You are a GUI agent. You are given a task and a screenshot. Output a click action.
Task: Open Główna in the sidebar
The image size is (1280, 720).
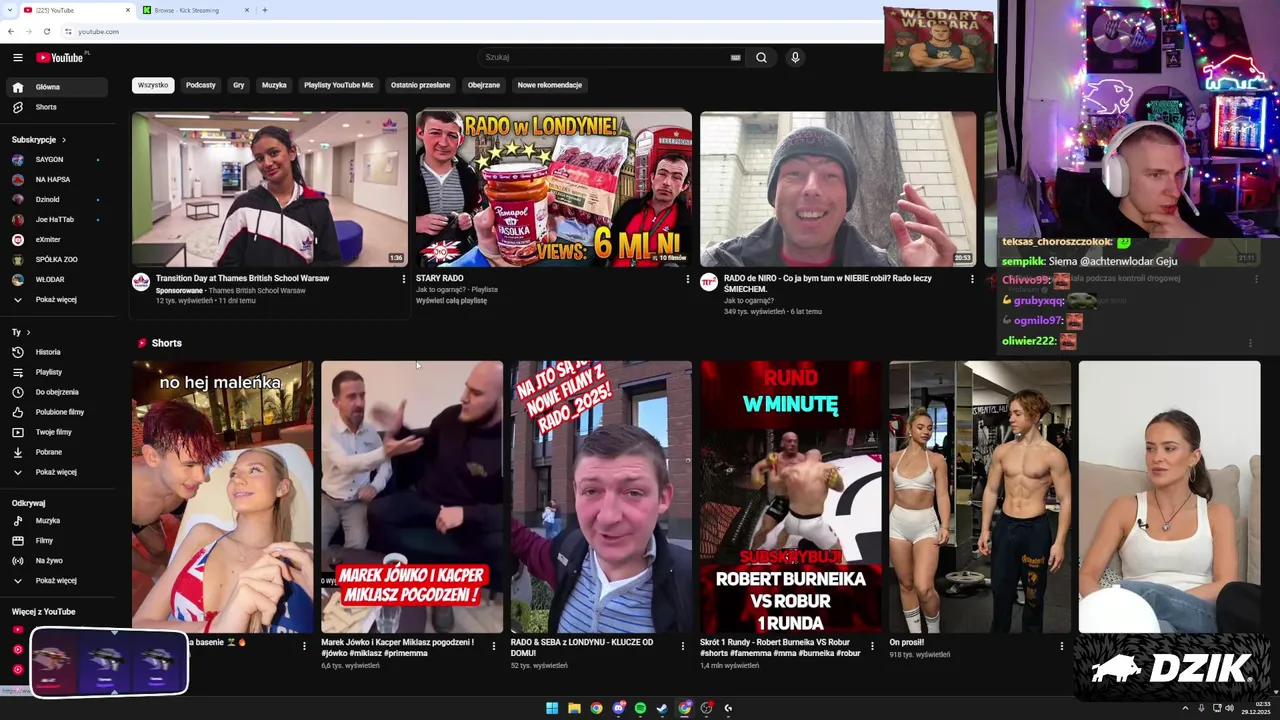click(56, 87)
